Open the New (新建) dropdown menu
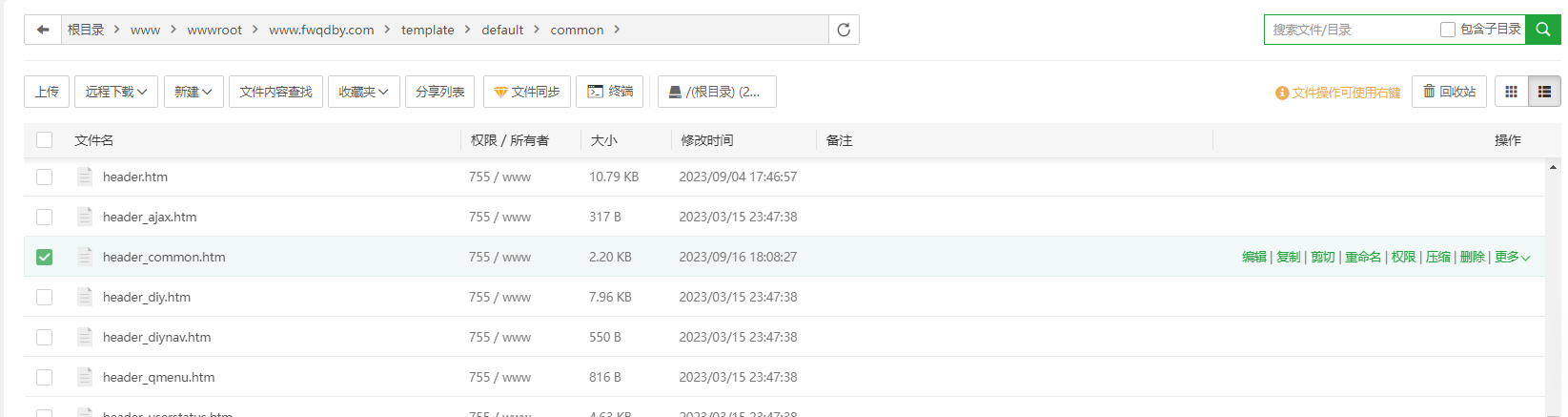The image size is (1568, 417). pyautogui.click(x=193, y=92)
